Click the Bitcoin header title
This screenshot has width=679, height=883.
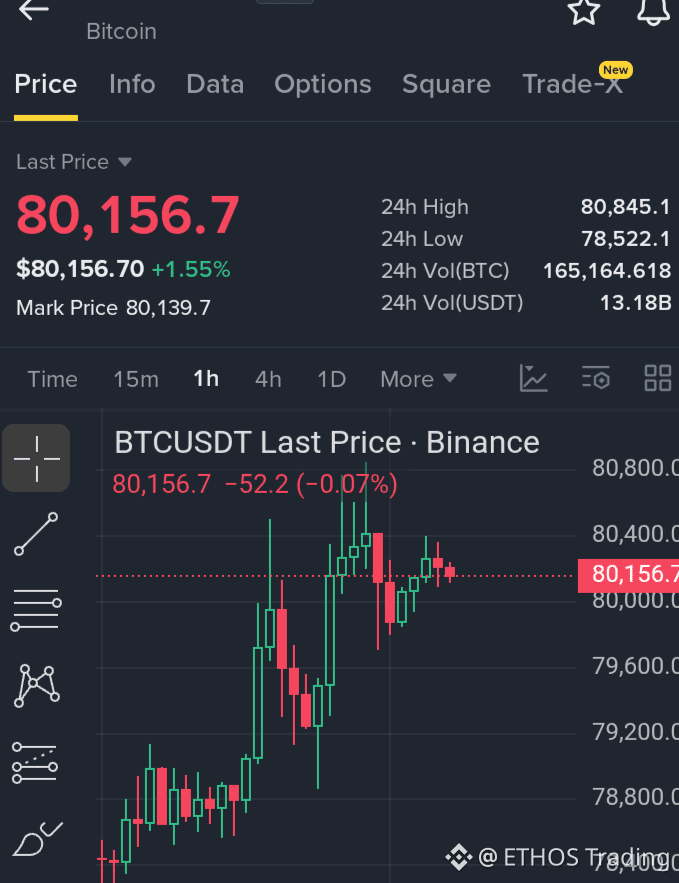[122, 32]
